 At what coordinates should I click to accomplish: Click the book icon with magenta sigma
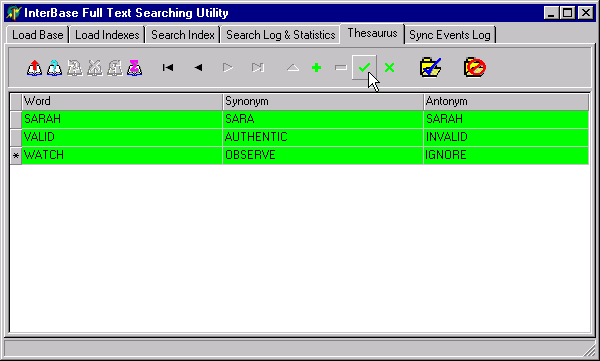click(x=134, y=68)
